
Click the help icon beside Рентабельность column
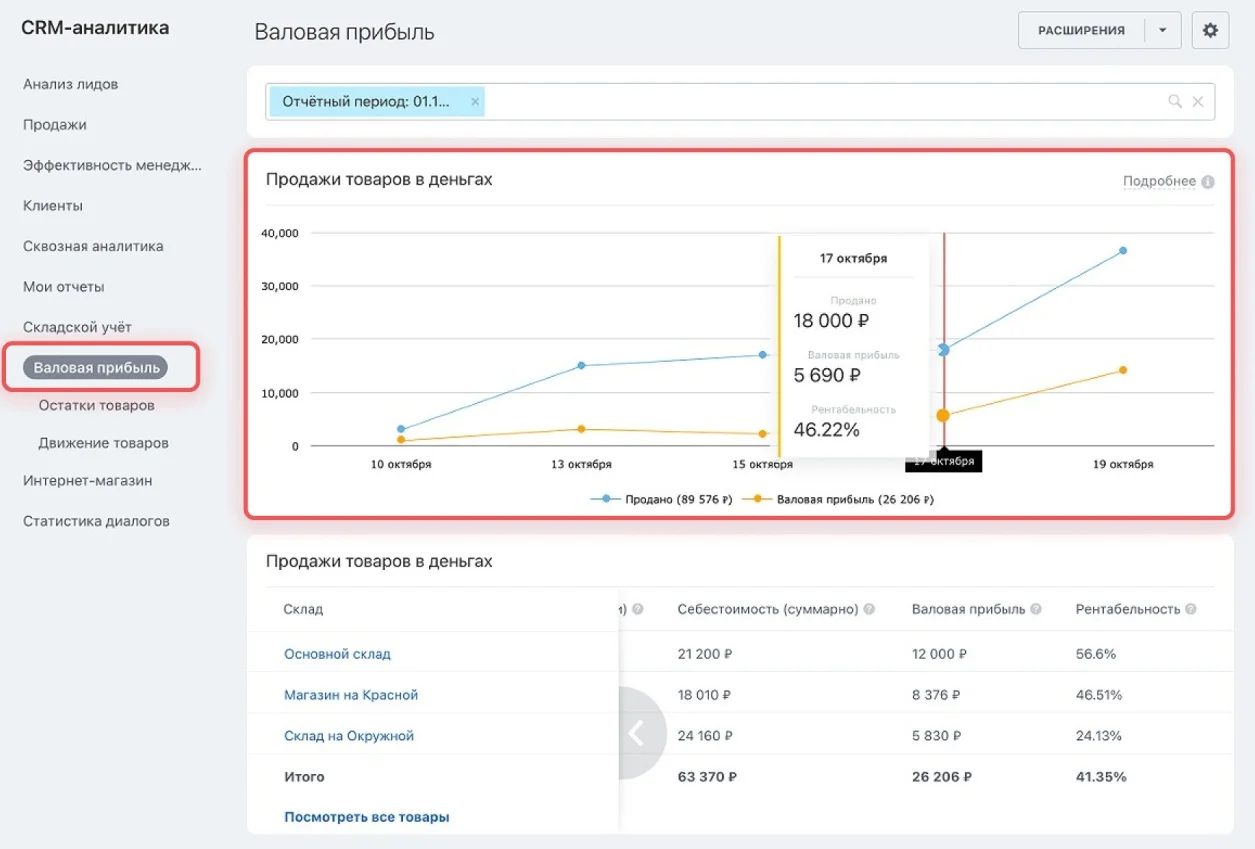pyautogui.click(x=1193, y=609)
